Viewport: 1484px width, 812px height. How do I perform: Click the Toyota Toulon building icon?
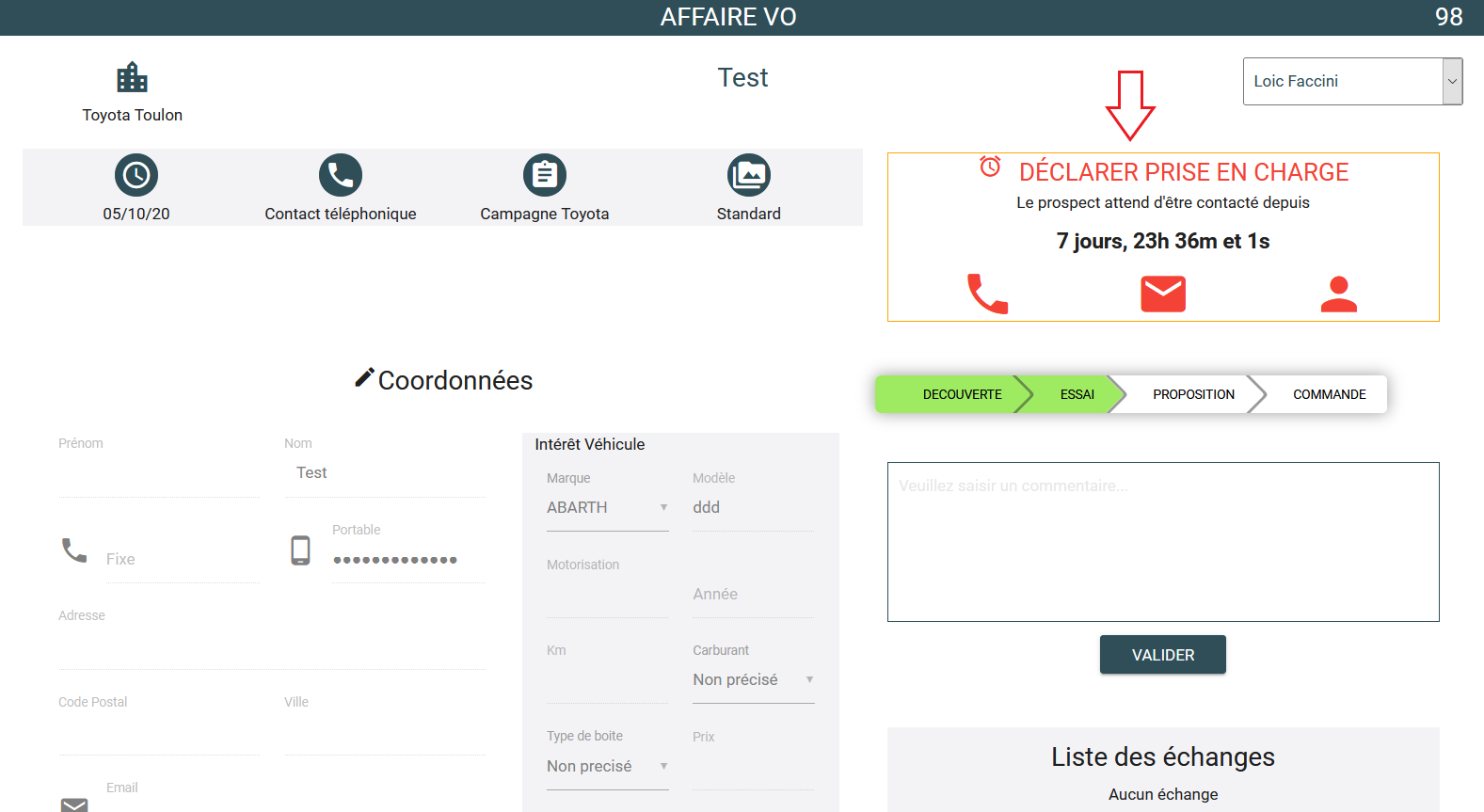[x=132, y=78]
